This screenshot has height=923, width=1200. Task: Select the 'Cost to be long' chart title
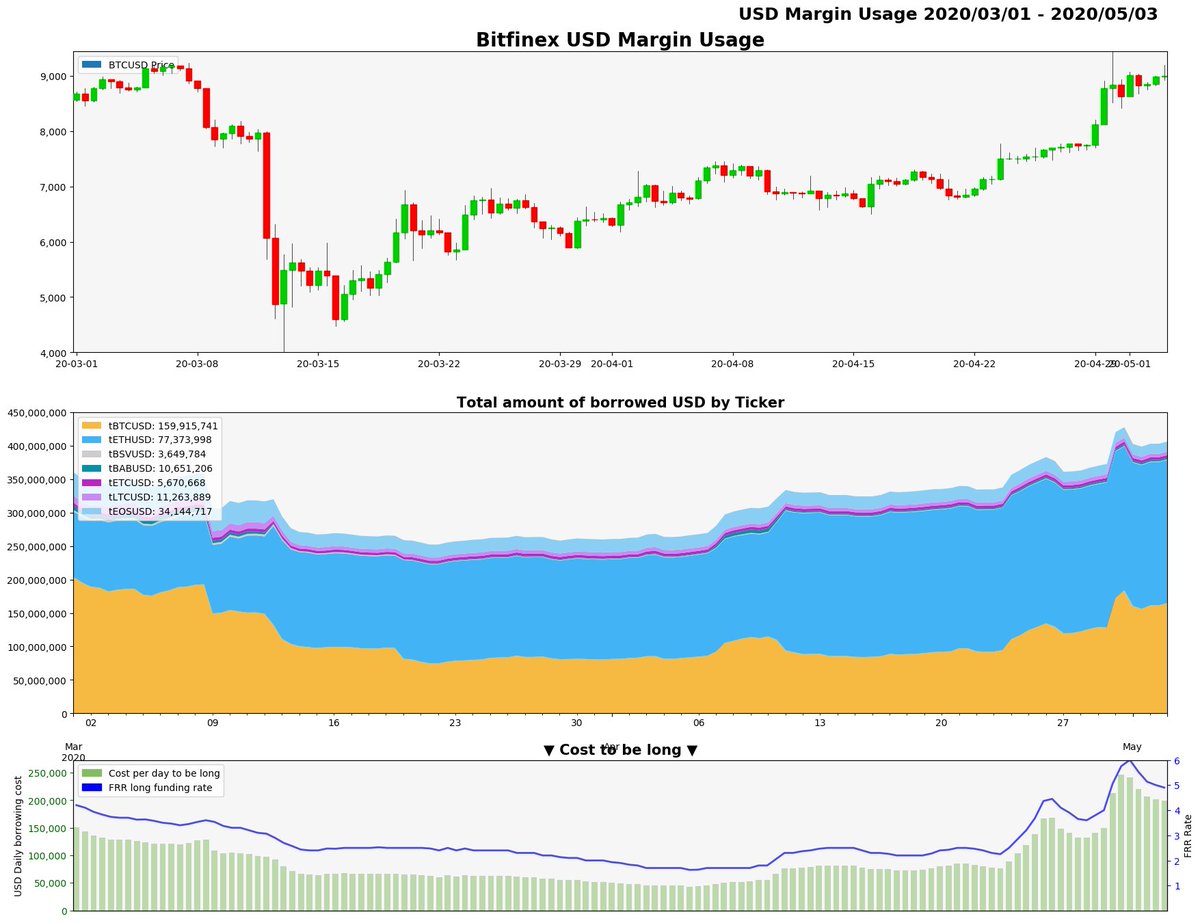pos(620,750)
